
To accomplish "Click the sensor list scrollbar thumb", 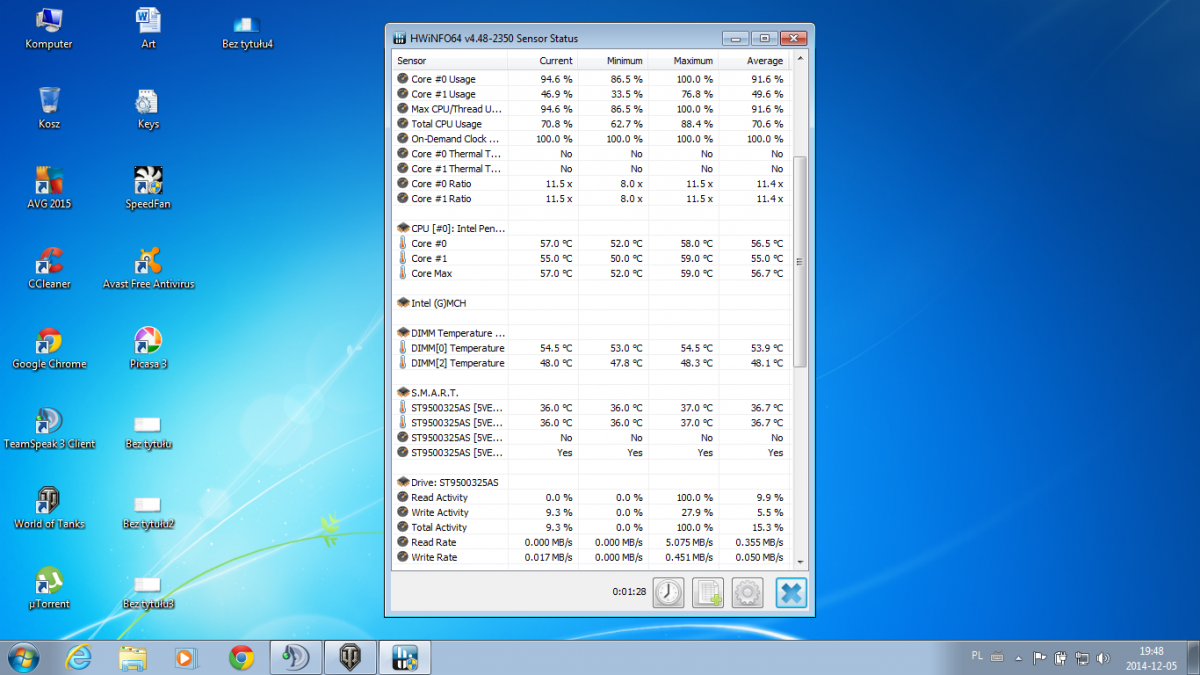I will [799, 262].
